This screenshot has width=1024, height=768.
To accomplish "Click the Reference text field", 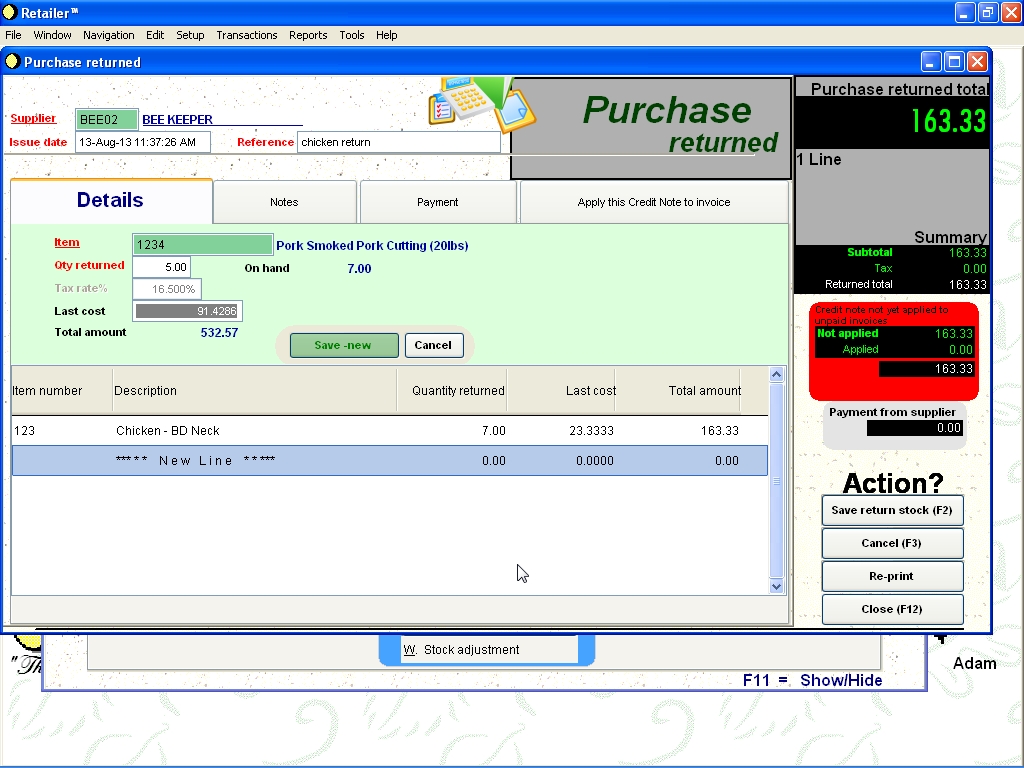I will pyautogui.click(x=398, y=142).
